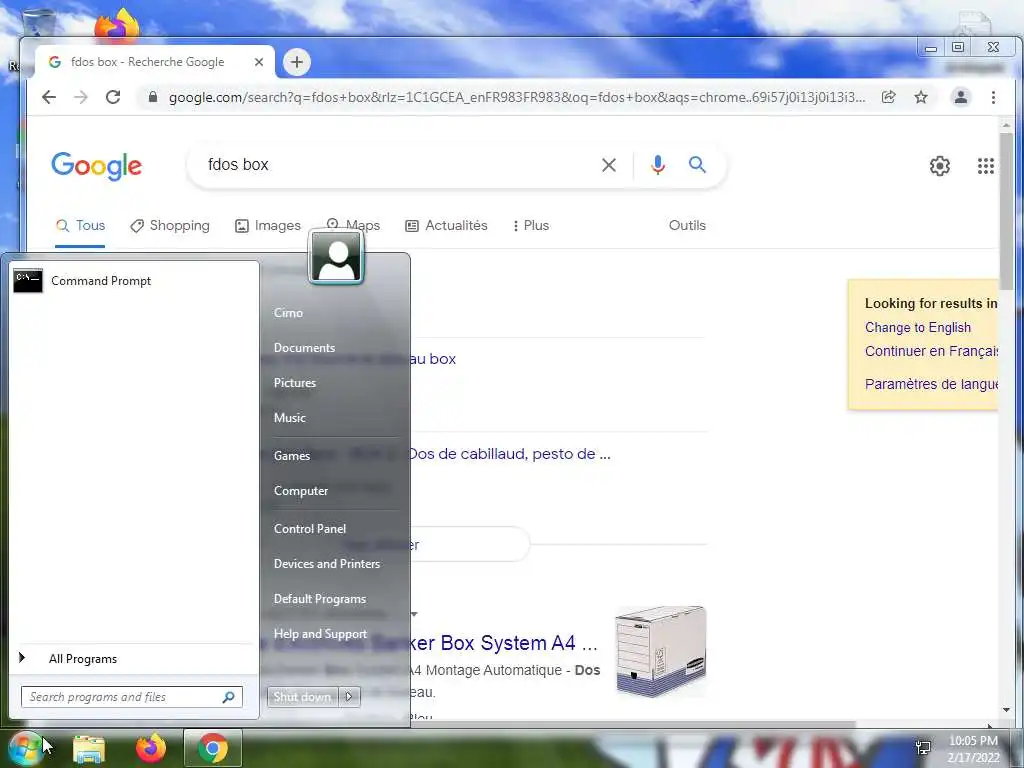This screenshot has width=1024, height=768.
Task: Click the Shut down button
Action: pos(302,697)
